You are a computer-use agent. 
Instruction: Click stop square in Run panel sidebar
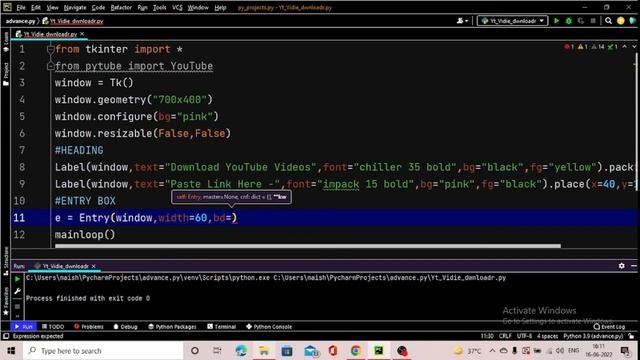[x=17, y=307]
